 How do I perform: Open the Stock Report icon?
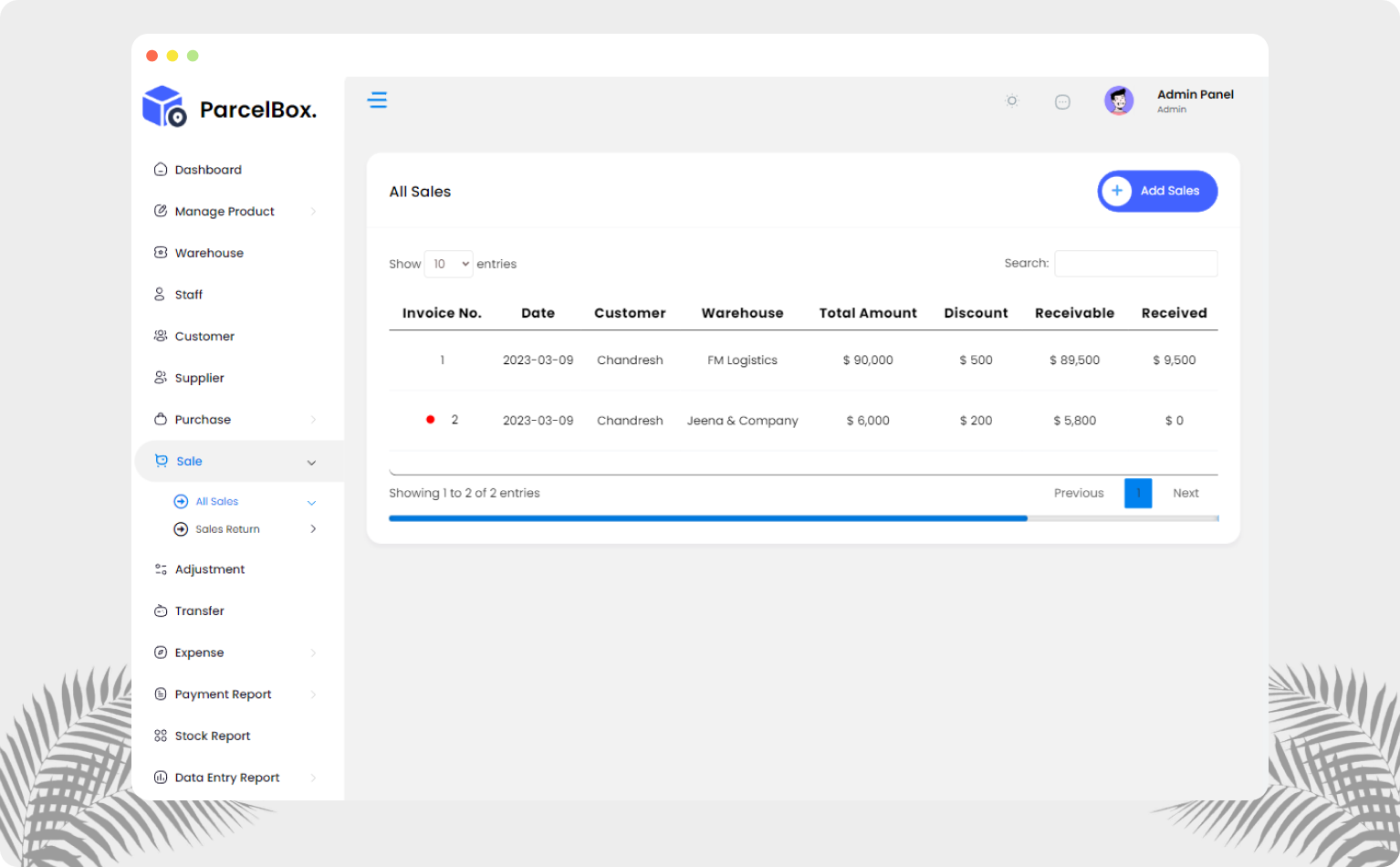(161, 736)
